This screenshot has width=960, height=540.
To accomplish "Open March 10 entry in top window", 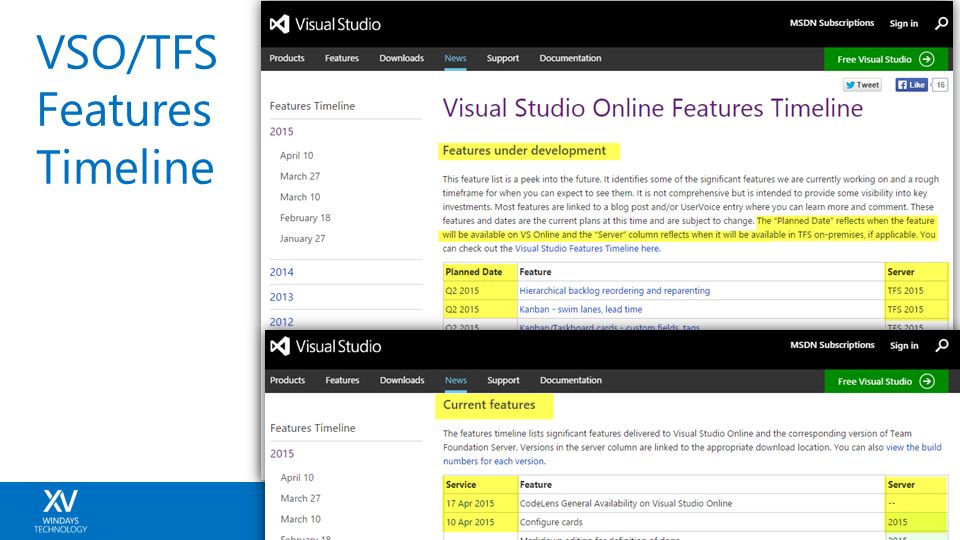I will tap(300, 197).
